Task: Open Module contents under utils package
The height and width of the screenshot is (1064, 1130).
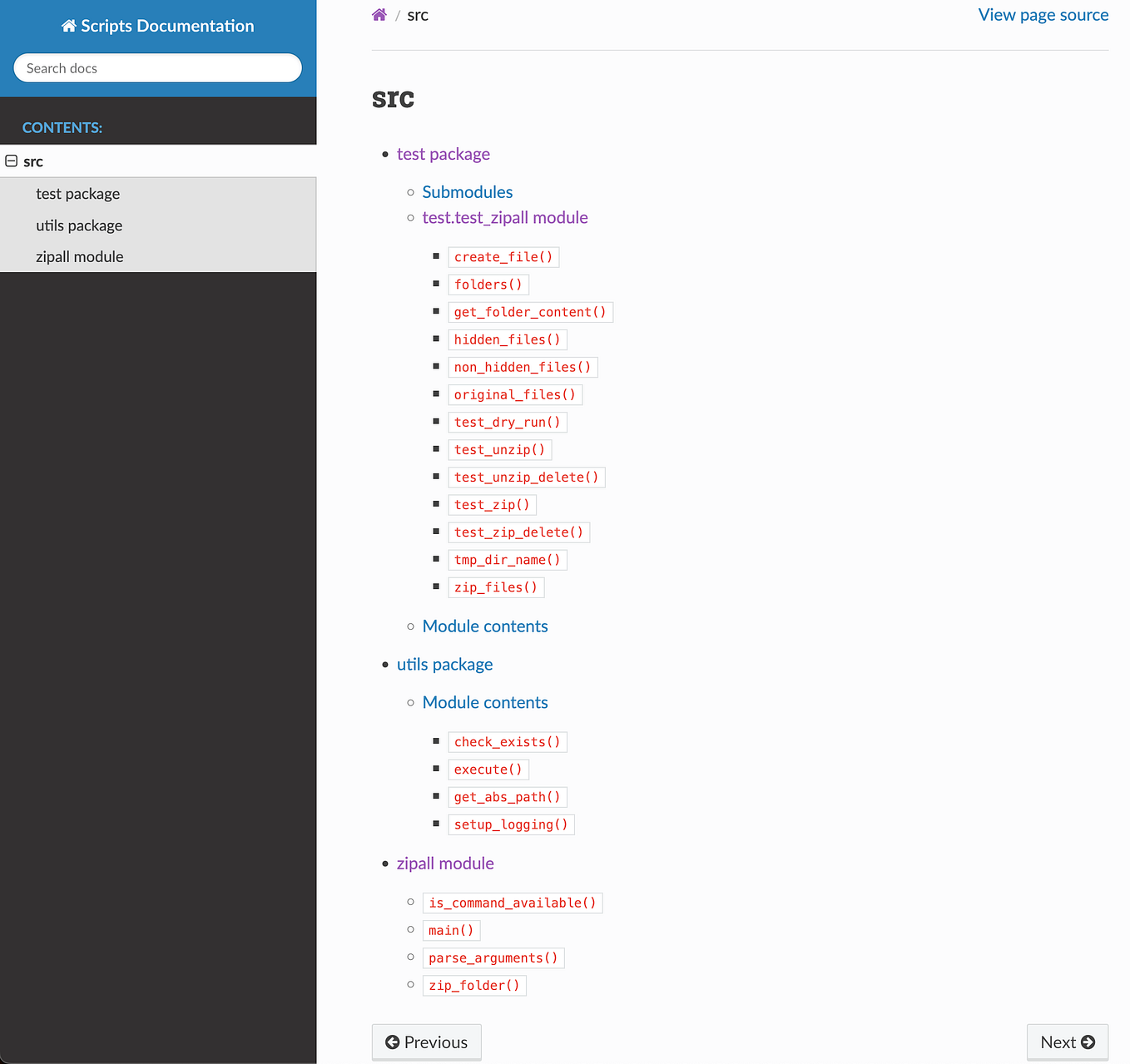Action: tap(485, 702)
